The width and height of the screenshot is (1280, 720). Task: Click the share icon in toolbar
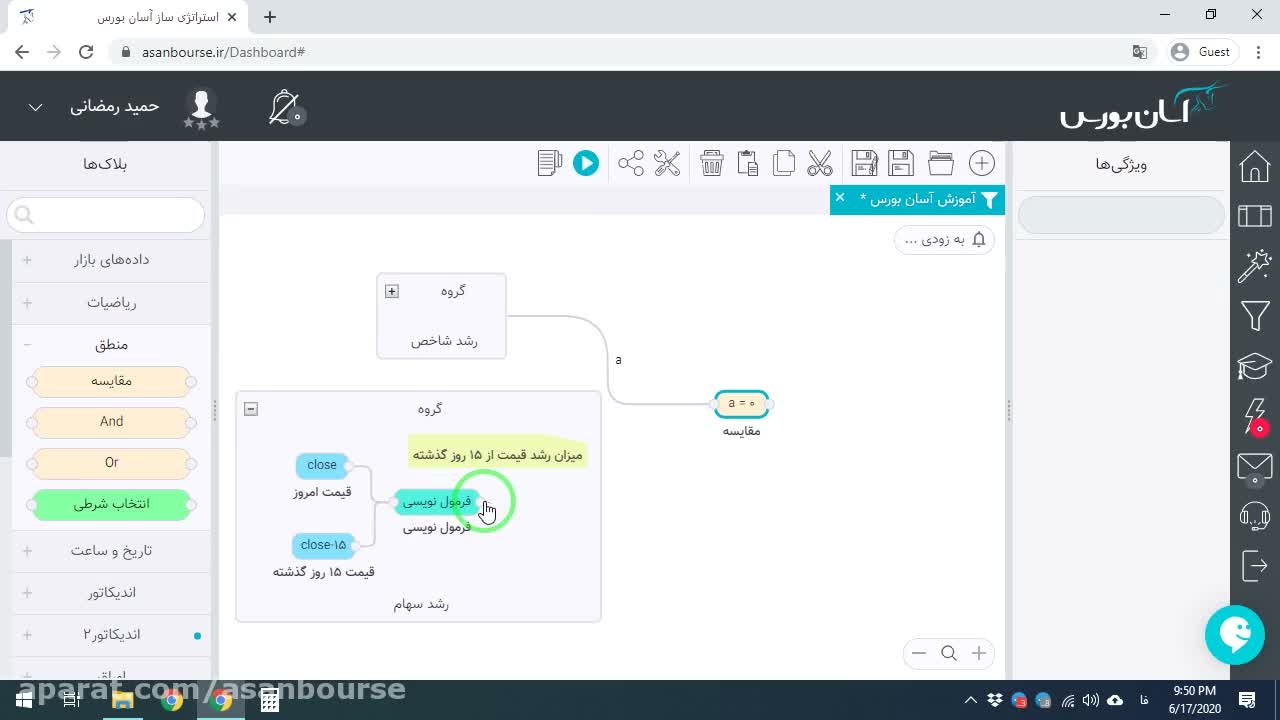pyautogui.click(x=631, y=163)
